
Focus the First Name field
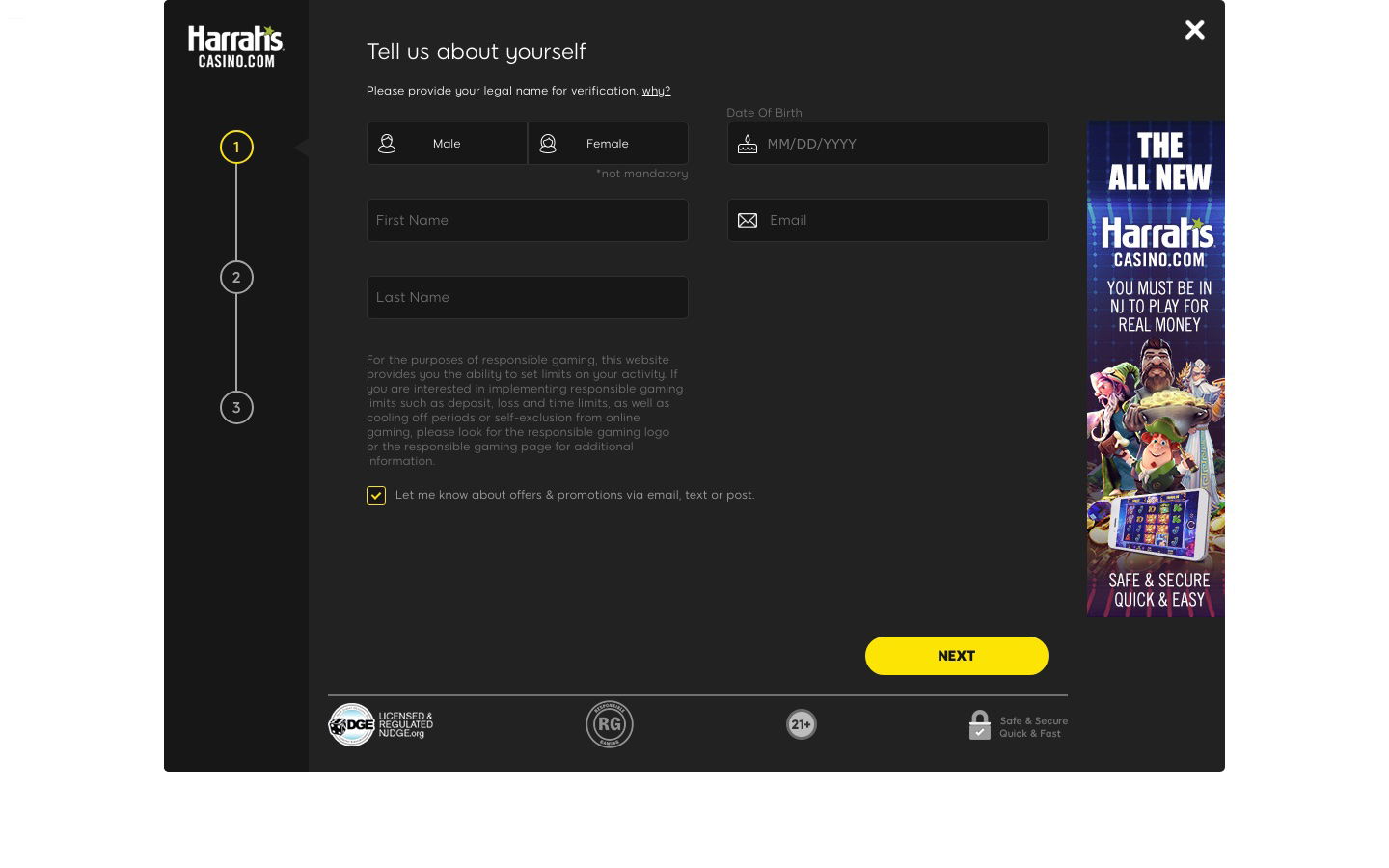[x=528, y=220]
